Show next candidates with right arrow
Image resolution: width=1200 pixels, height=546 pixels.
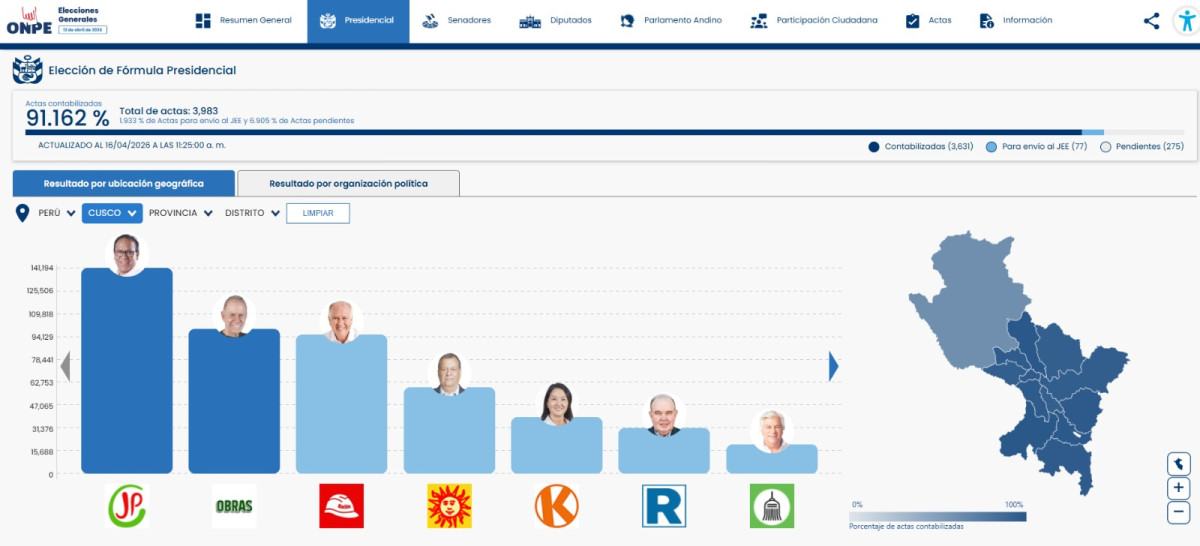coord(834,367)
